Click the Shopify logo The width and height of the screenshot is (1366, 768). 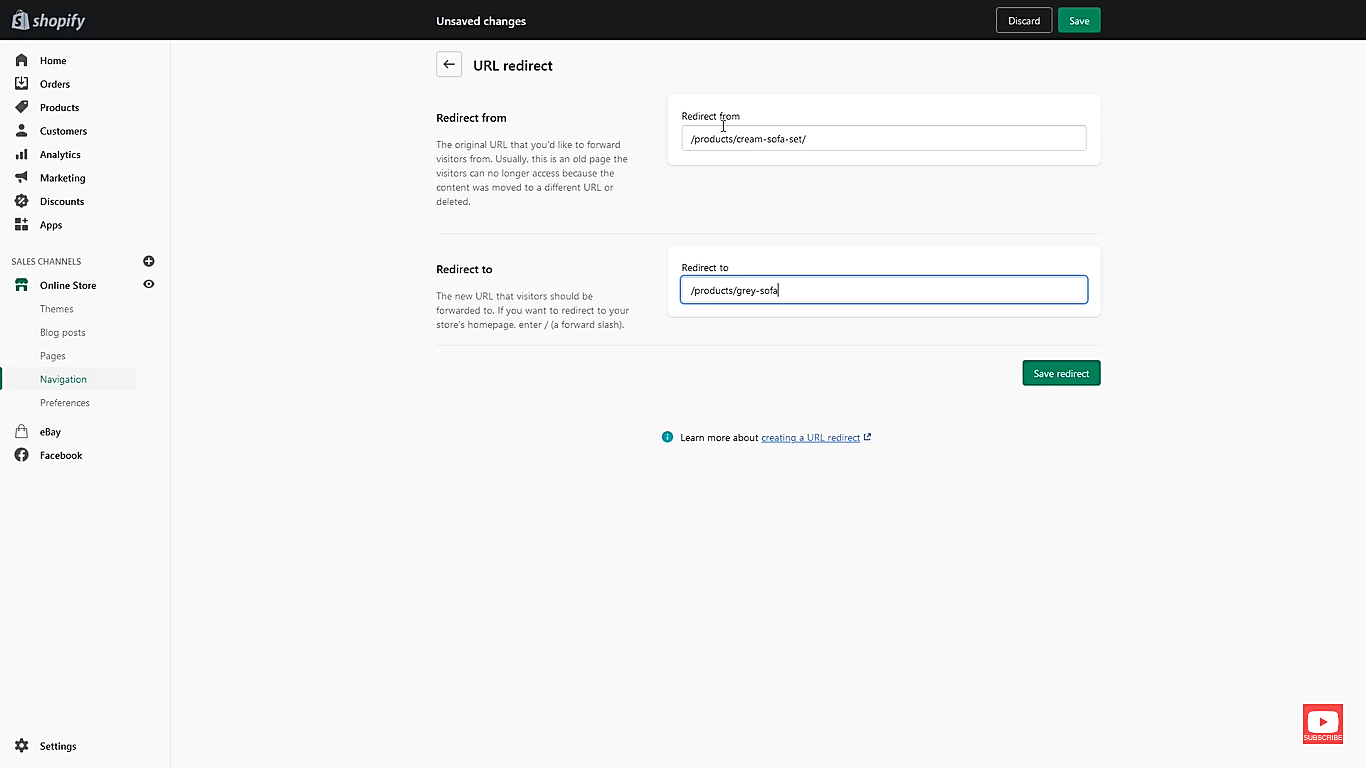point(48,20)
